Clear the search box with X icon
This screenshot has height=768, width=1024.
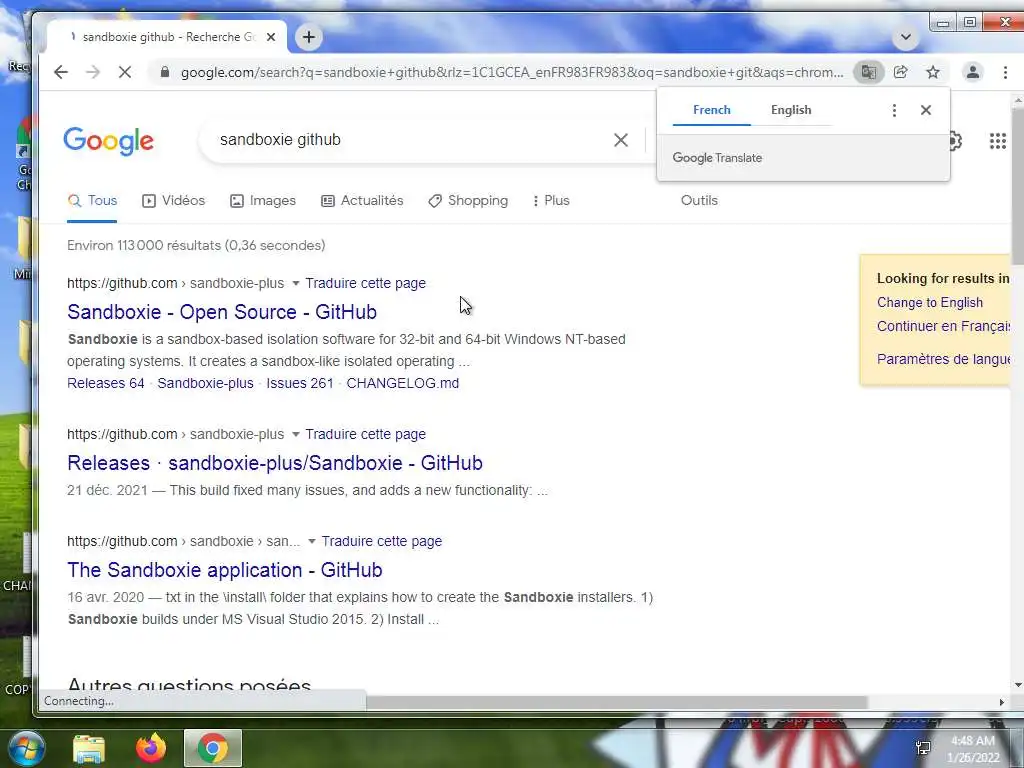coord(621,140)
